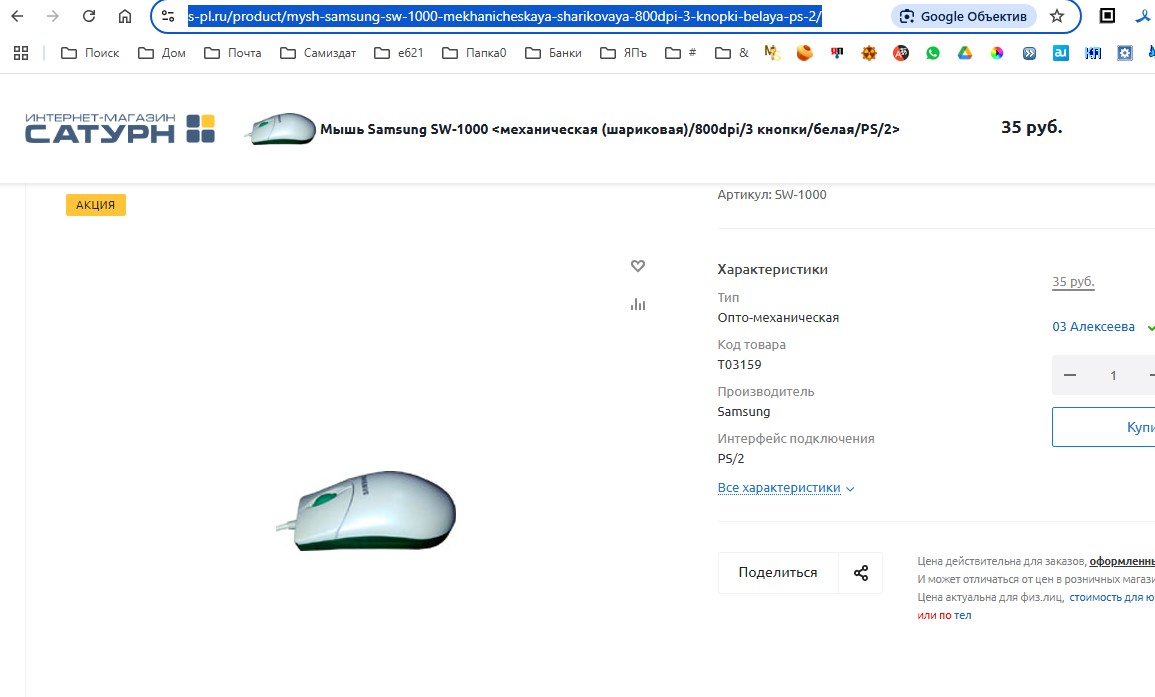Click the URL address bar

point(505,15)
